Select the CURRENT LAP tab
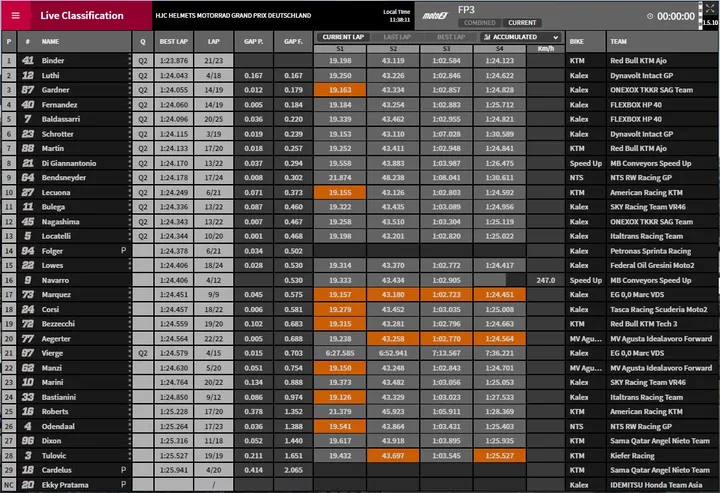The image size is (720, 493). tap(343, 37)
